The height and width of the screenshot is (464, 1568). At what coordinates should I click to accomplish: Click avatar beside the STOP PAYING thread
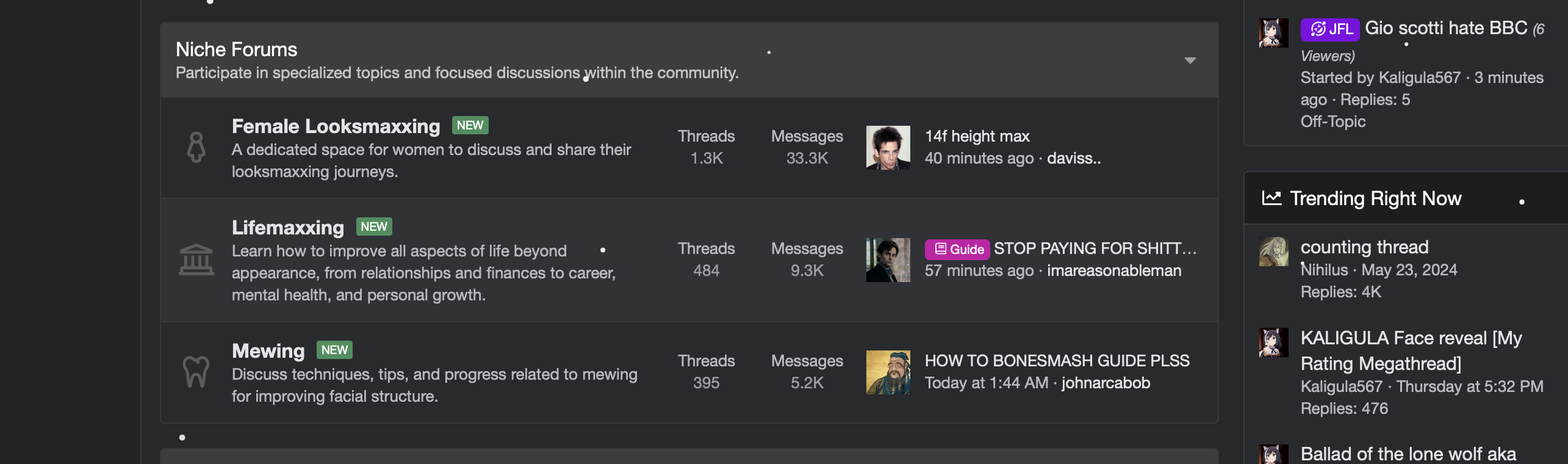point(888,260)
